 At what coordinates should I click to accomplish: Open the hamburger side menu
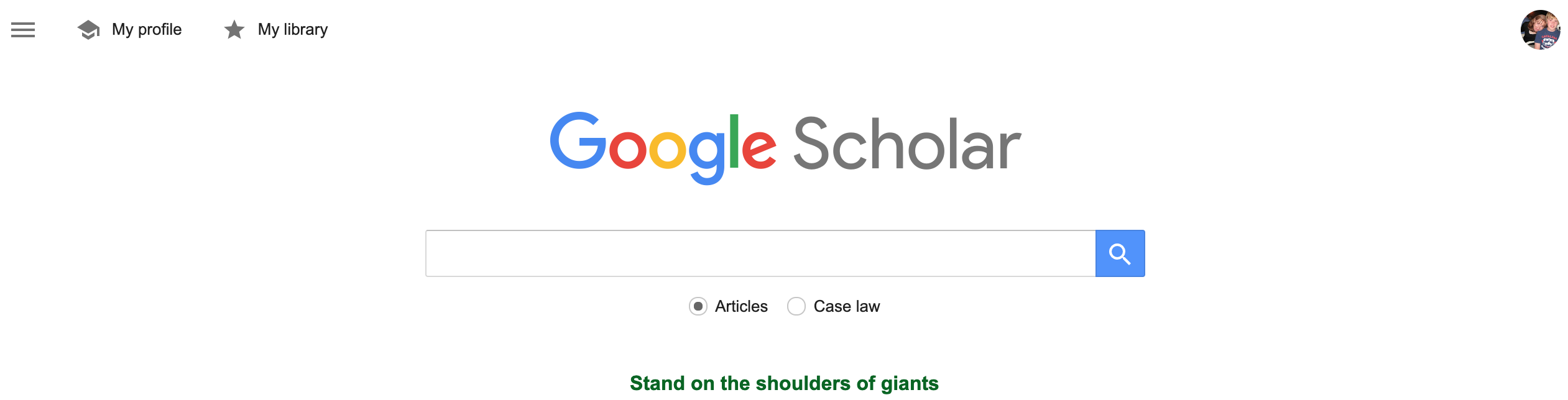pyautogui.click(x=23, y=30)
